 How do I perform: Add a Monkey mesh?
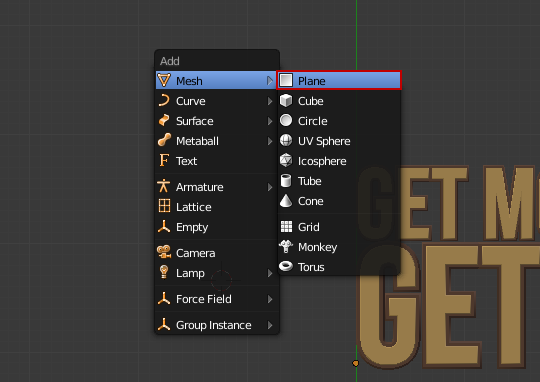pos(339,247)
